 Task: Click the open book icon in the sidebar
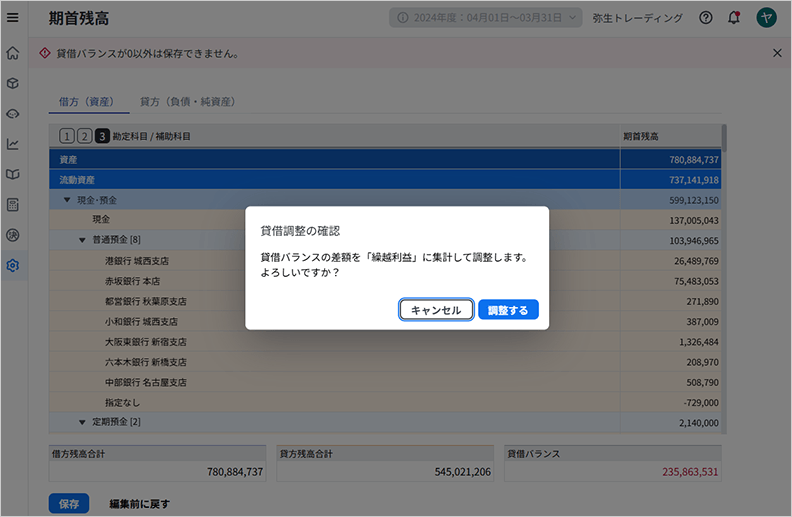[13, 174]
